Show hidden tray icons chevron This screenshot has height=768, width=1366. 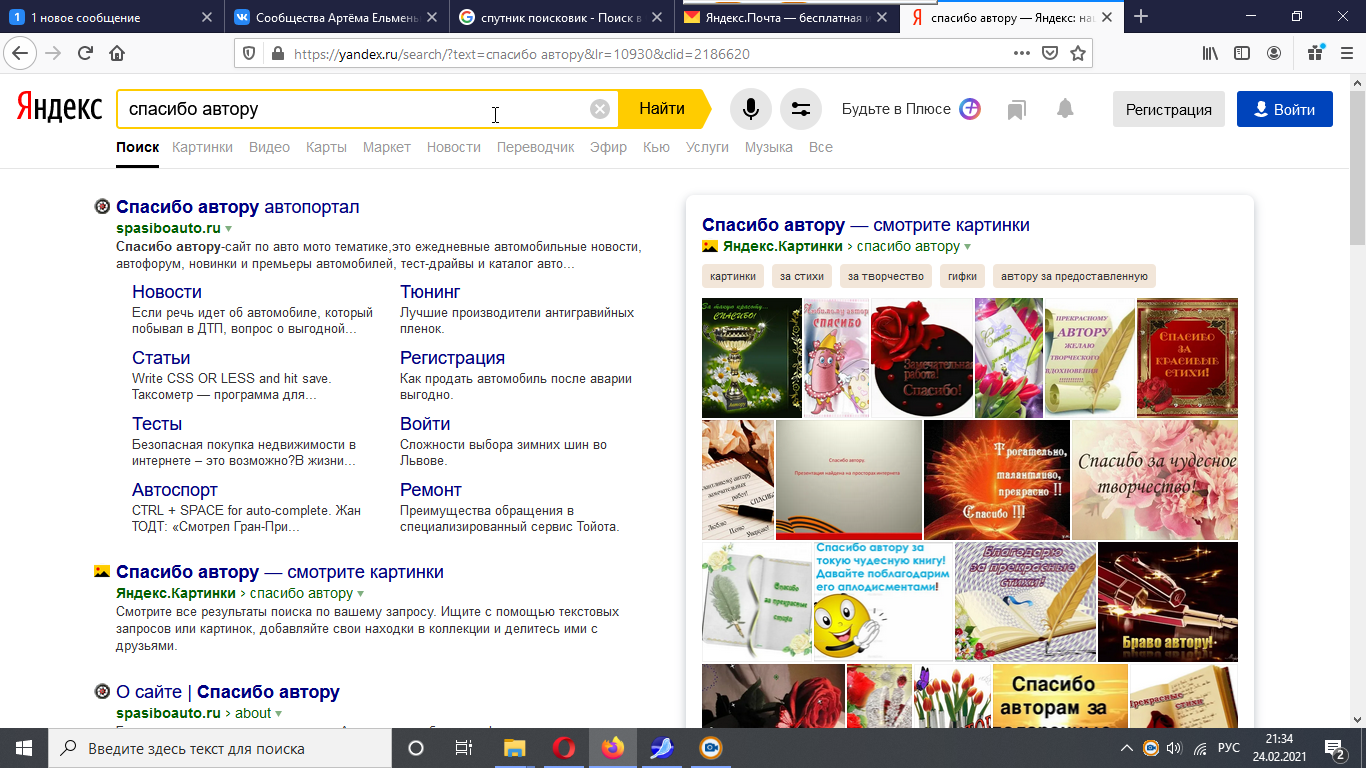[1127, 748]
